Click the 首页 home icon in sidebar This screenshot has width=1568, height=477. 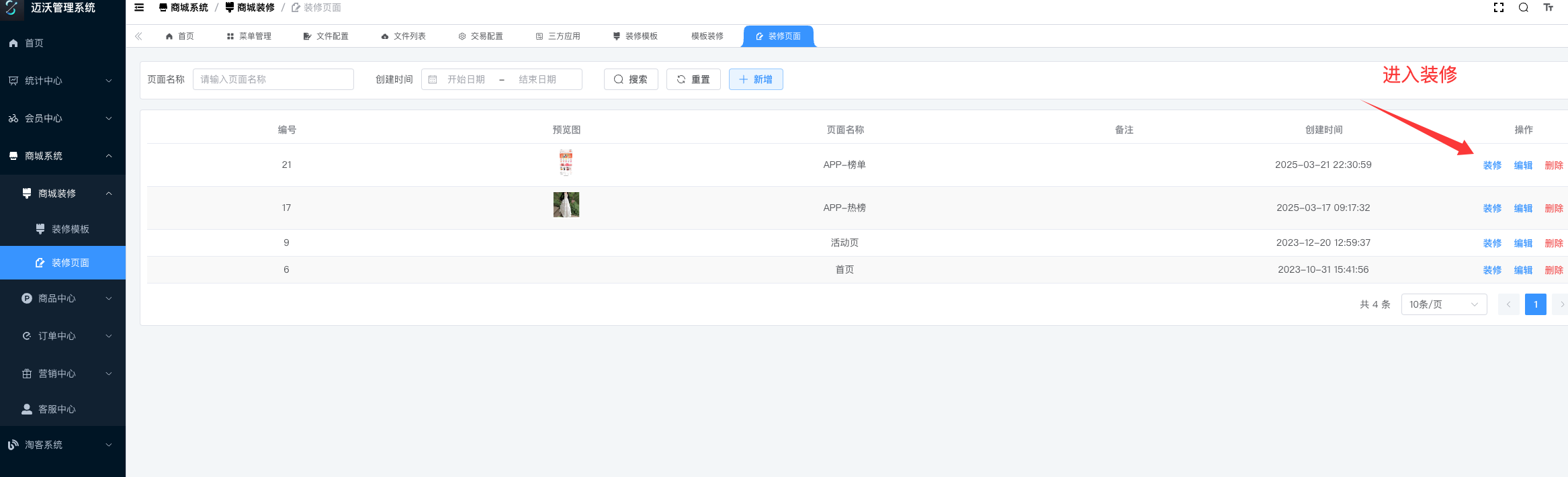click(x=13, y=43)
